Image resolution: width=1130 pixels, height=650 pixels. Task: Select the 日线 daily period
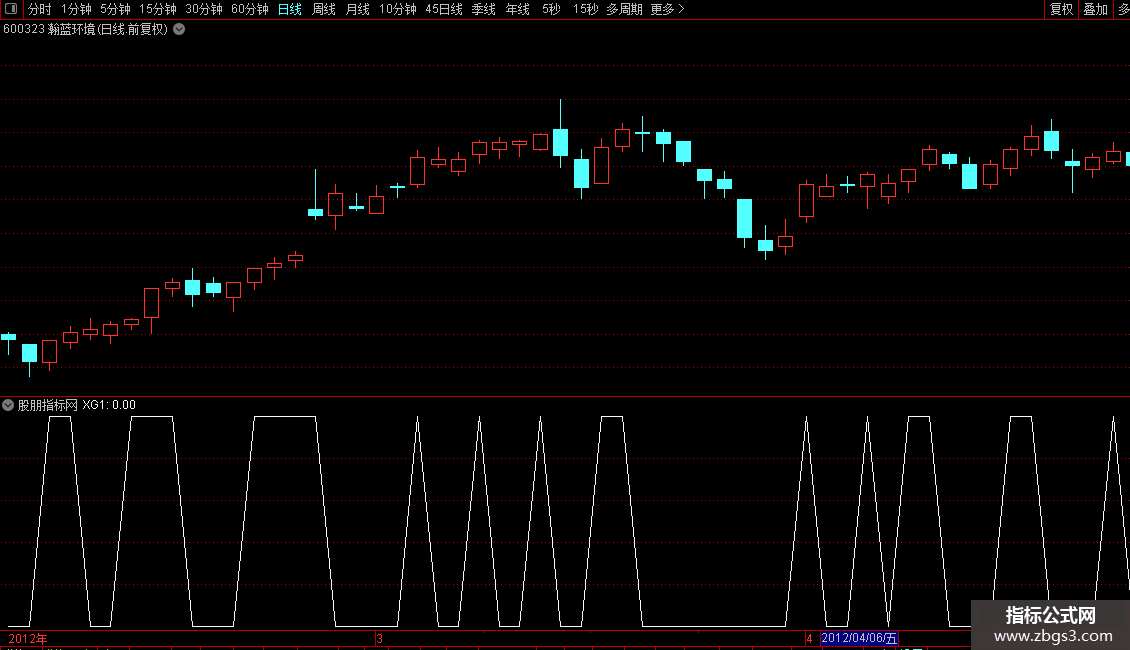(290, 9)
